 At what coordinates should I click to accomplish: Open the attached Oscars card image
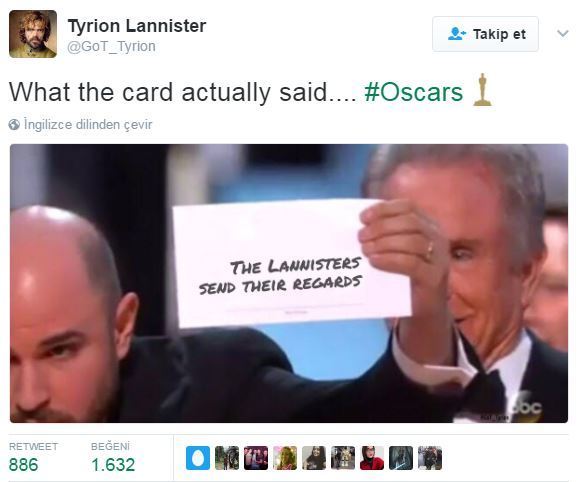coord(289,283)
